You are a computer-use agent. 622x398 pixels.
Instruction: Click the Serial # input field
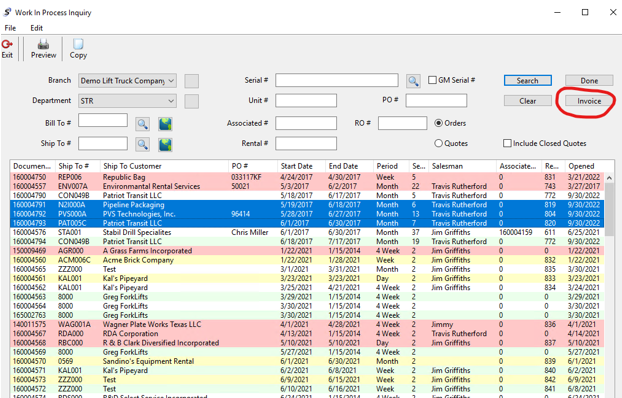point(337,80)
